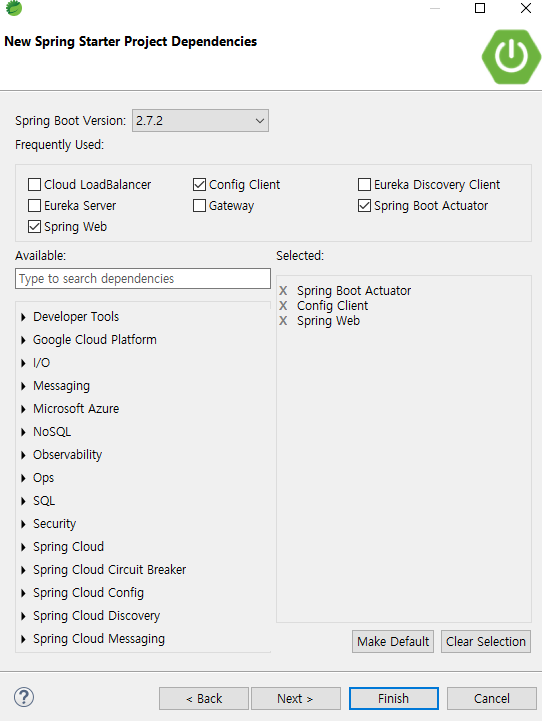Click the Make Default button
Image resolution: width=542 pixels, height=721 pixels.
(393, 641)
